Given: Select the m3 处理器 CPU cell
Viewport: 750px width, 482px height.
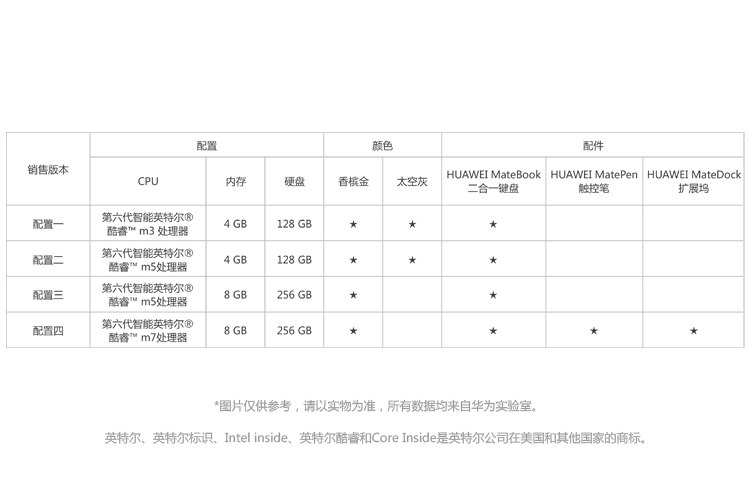Looking at the screenshot, I should tap(148, 224).
